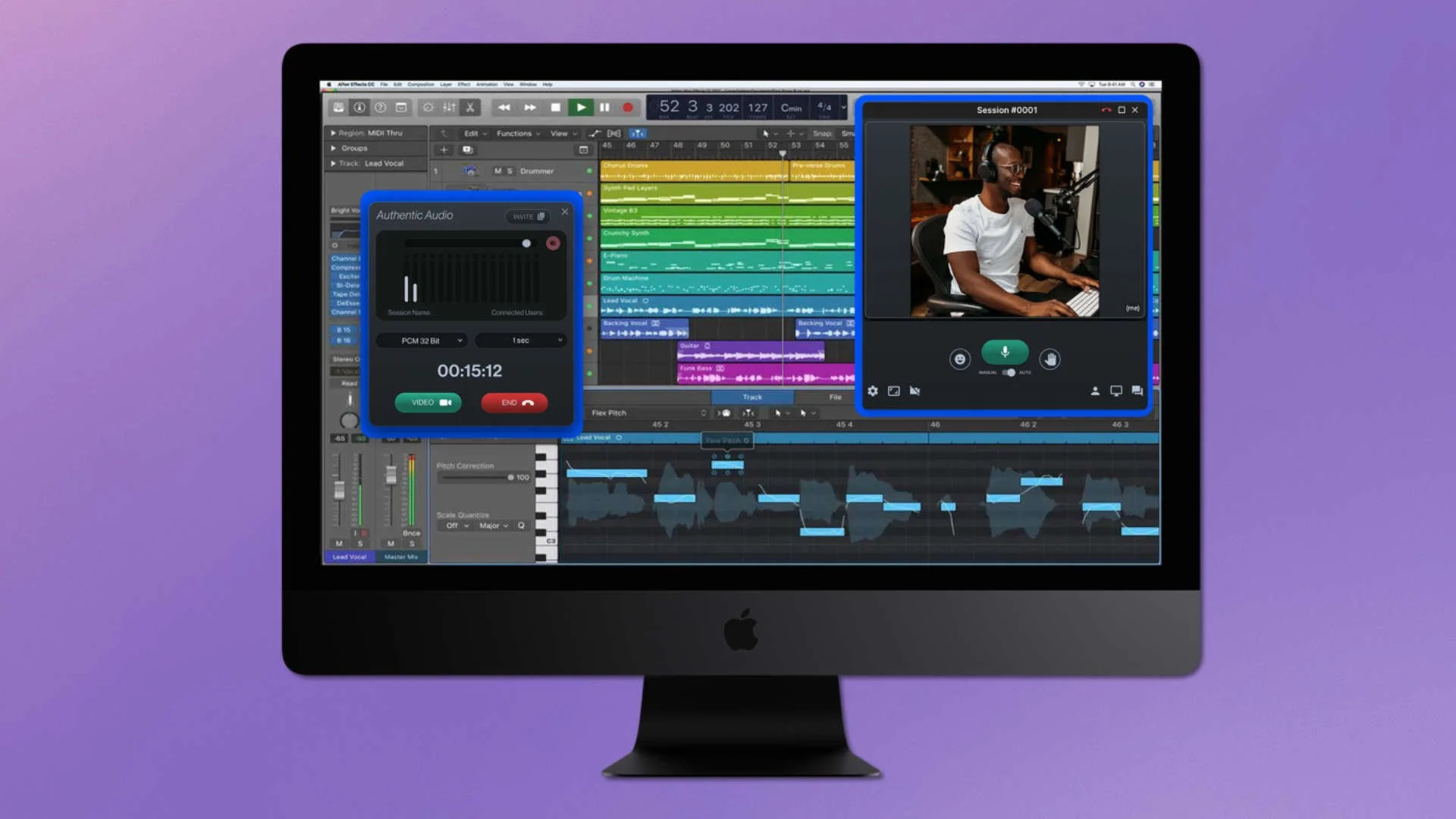Open the Composition menu in the menu bar
This screenshot has height=819, width=1456.
422,84
